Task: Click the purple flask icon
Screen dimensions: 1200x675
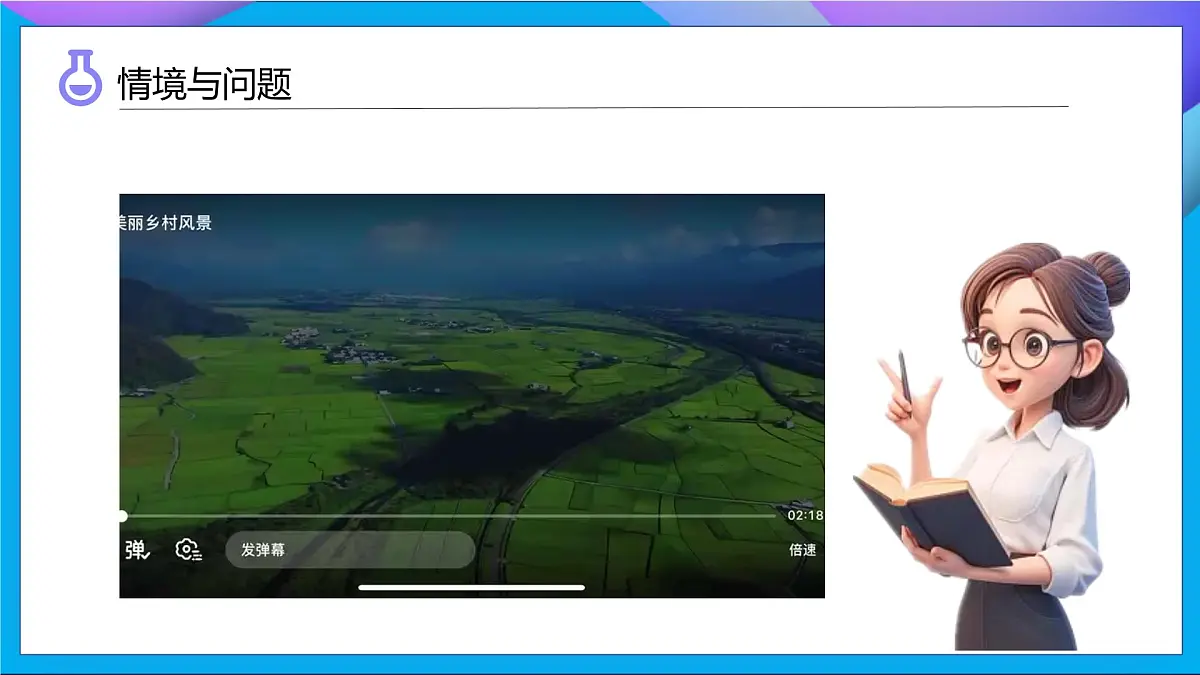Action: [80, 78]
